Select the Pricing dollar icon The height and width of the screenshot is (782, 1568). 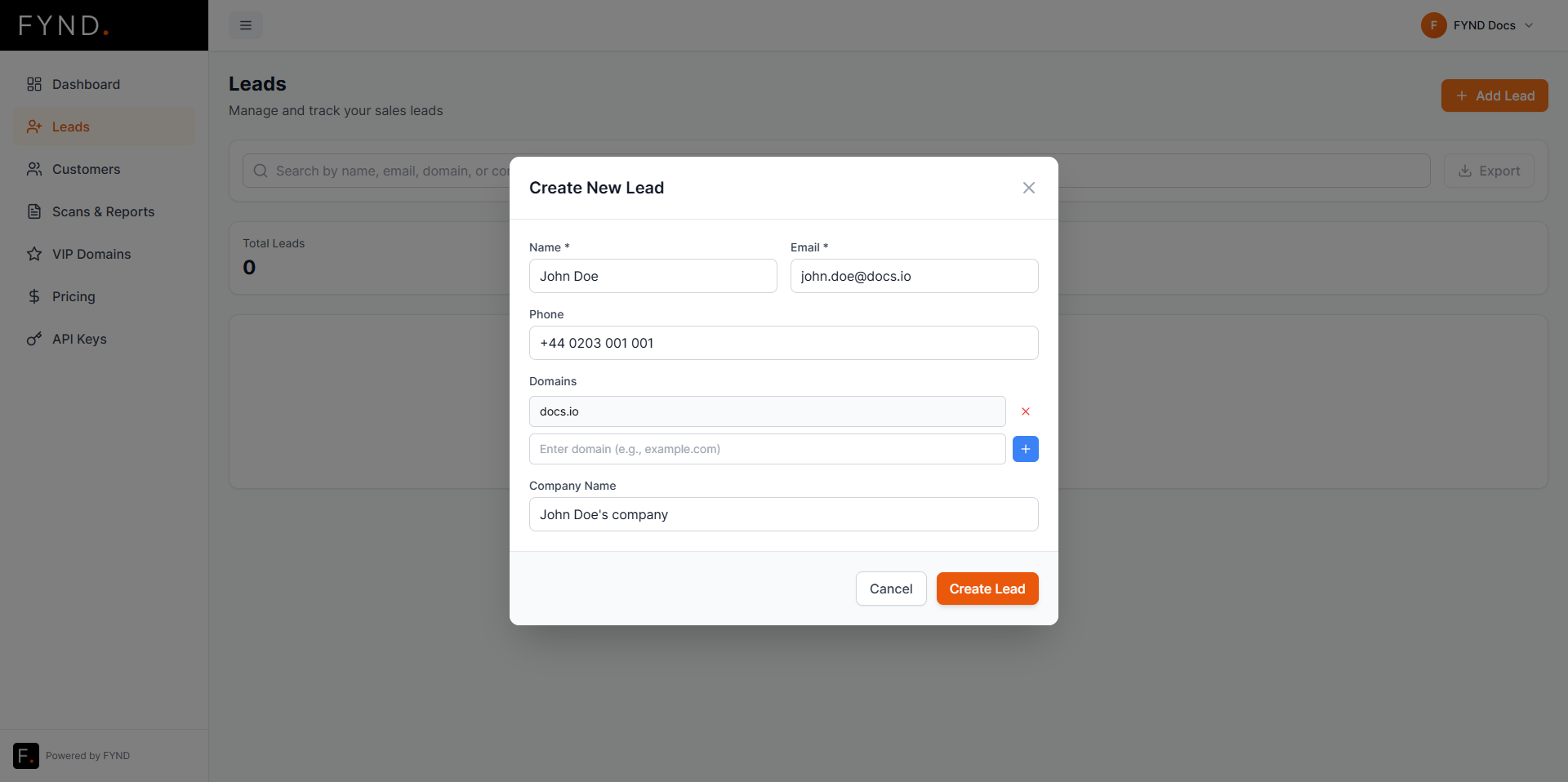(33, 296)
